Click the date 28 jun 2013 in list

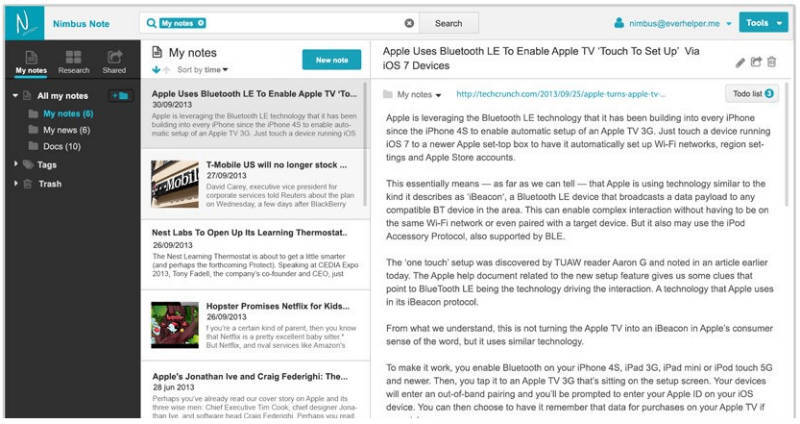(x=173, y=387)
